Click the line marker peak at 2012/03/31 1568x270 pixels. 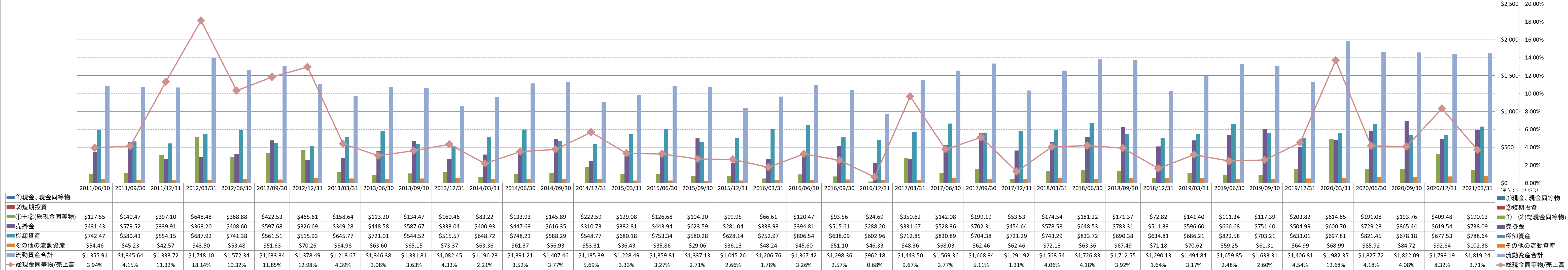pyautogui.click(x=201, y=21)
